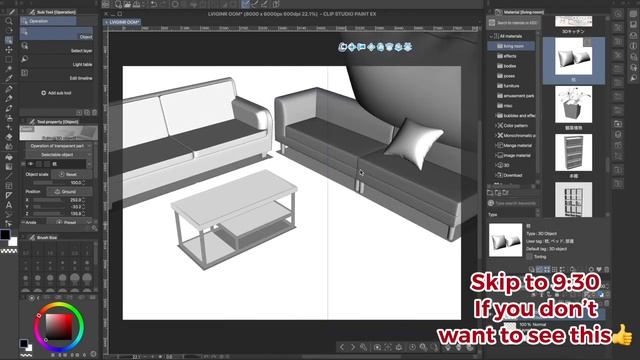The width and height of the screenshot is (640, 360).
Task: Click Search for materials on ASSETS
Action: tap(513, 23)
